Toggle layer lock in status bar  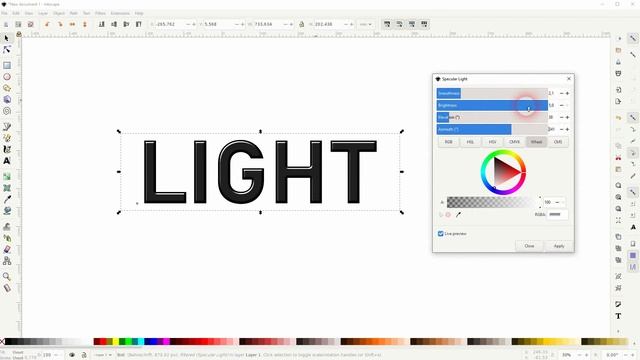pos(84,355)
